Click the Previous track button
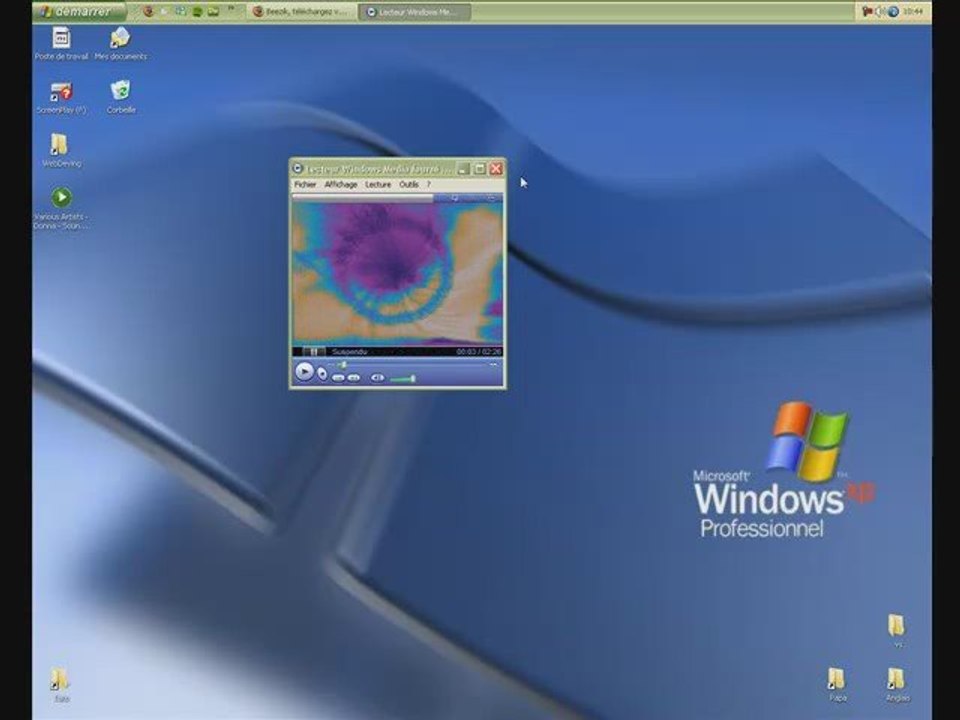This screenshot has height=720, width=960. pyautogui.click(x=338, y=378)
